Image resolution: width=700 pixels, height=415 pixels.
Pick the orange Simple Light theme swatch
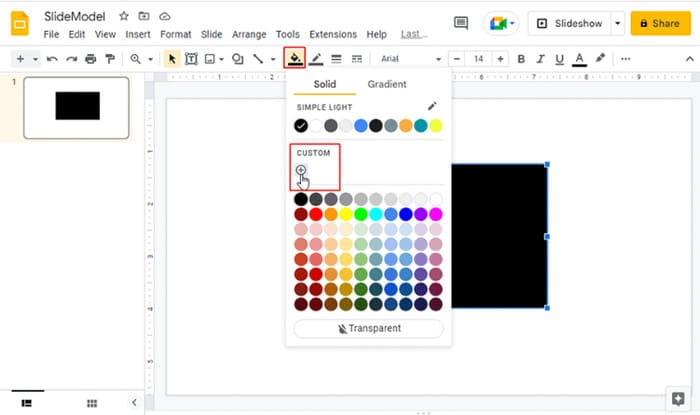click(x=406, y=126)
